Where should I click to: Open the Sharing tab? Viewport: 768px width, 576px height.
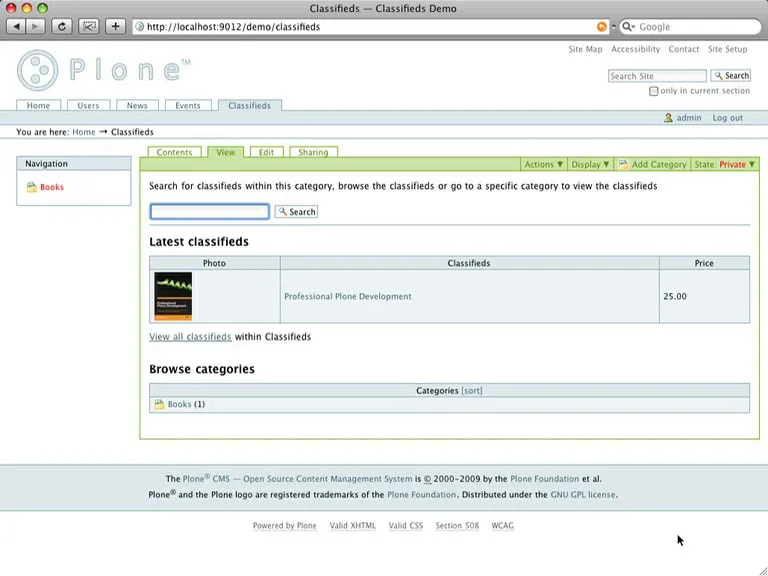point(313,152)
